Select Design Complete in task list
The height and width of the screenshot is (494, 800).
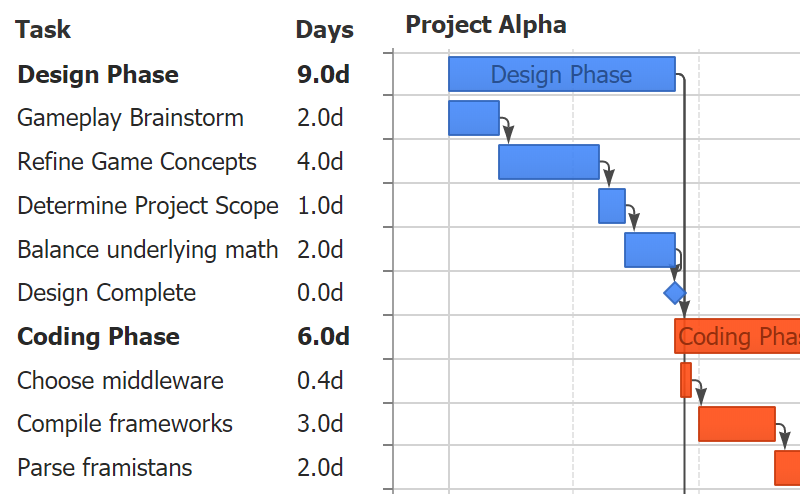pos(106,293)
